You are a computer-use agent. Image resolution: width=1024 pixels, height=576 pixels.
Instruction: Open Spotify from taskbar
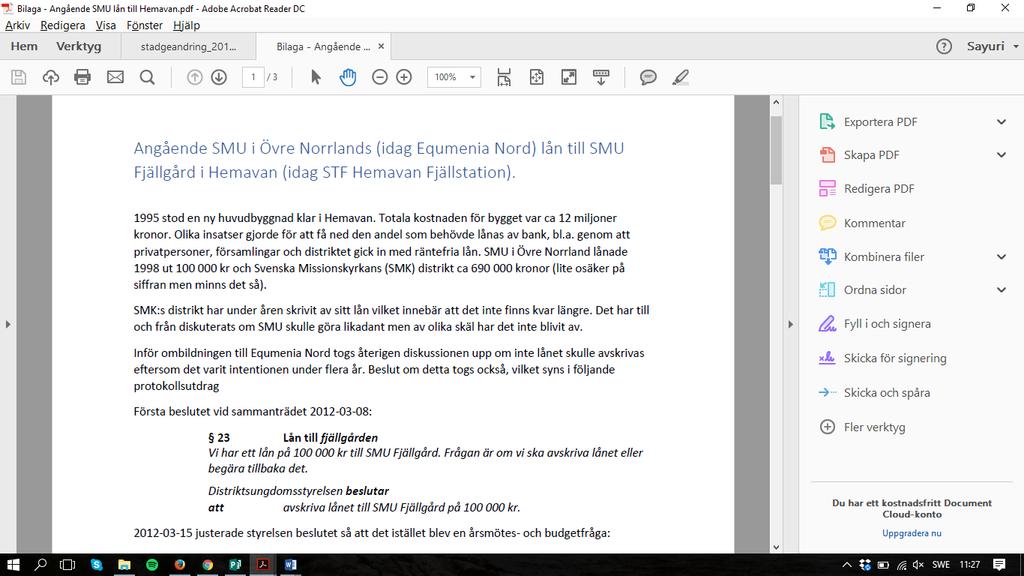[x=152, y=565]
